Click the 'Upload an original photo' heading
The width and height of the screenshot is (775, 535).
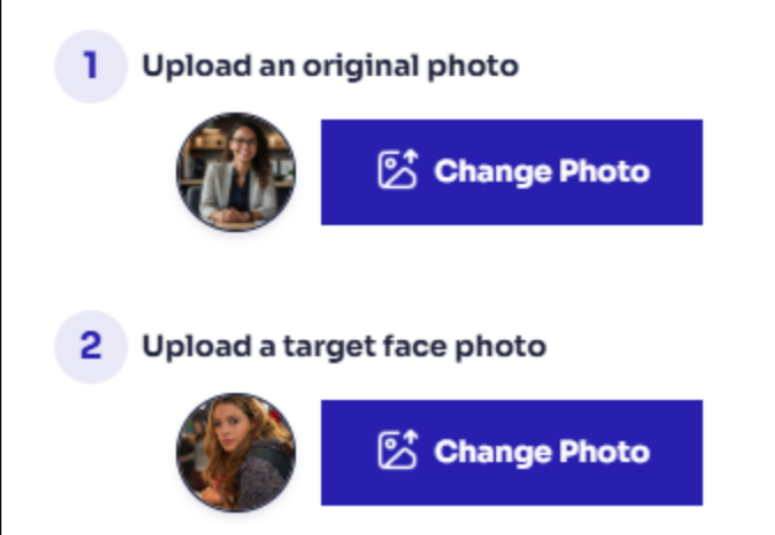[330, 66]
